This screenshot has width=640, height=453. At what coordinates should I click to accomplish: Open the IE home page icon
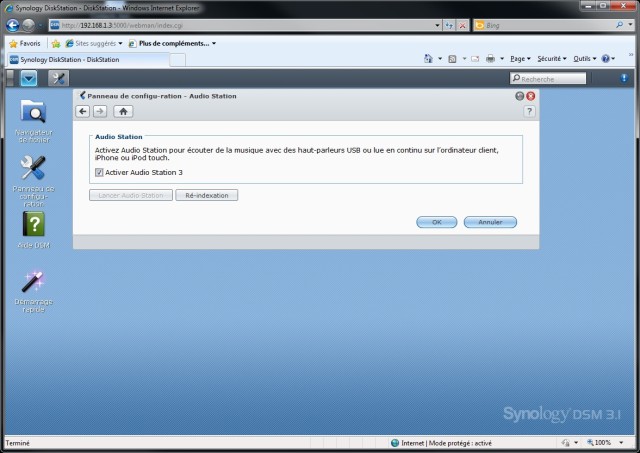(x=428, y=59)
